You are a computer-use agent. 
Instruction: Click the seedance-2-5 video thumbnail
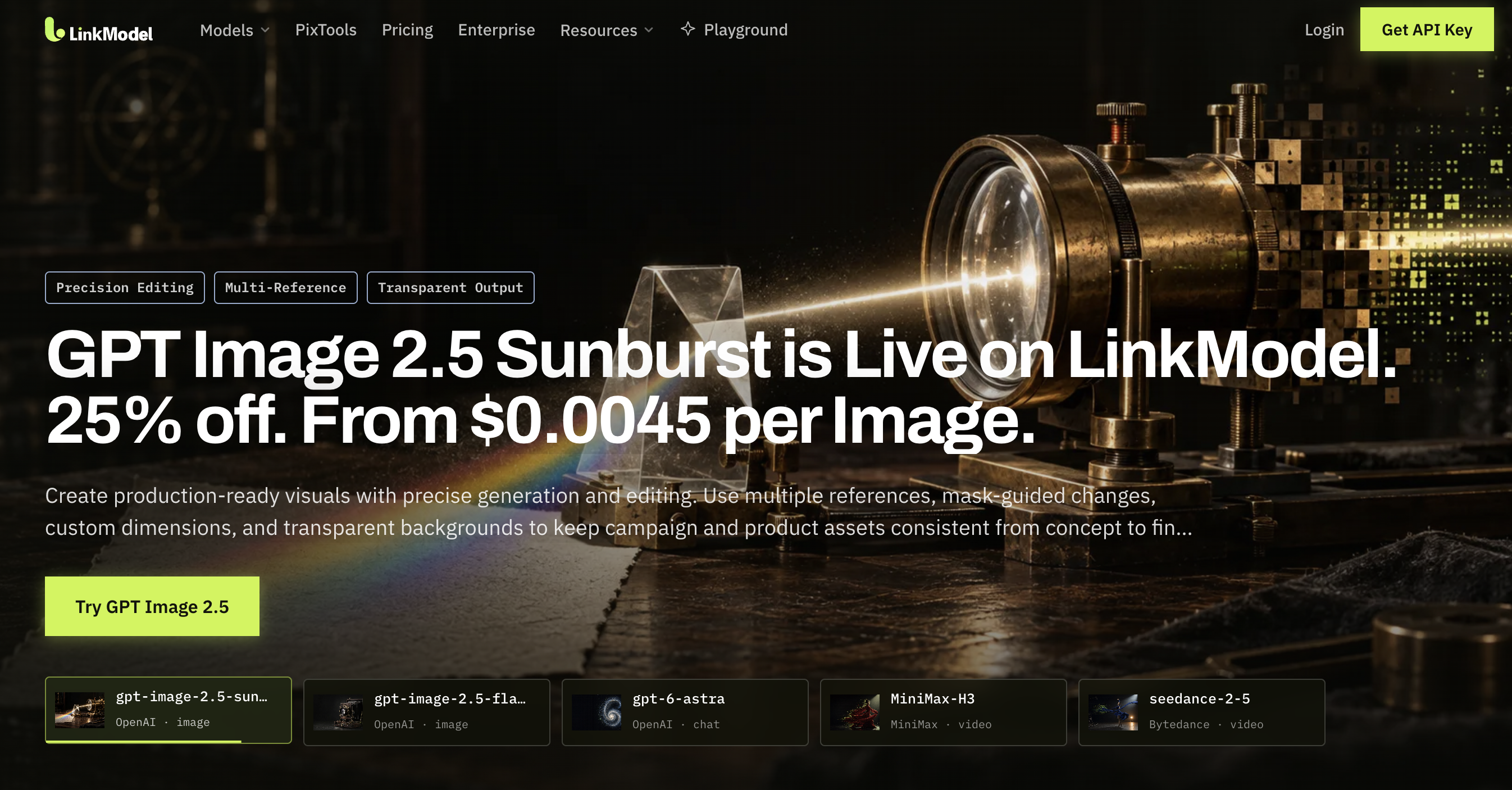tap(1113, 712)
